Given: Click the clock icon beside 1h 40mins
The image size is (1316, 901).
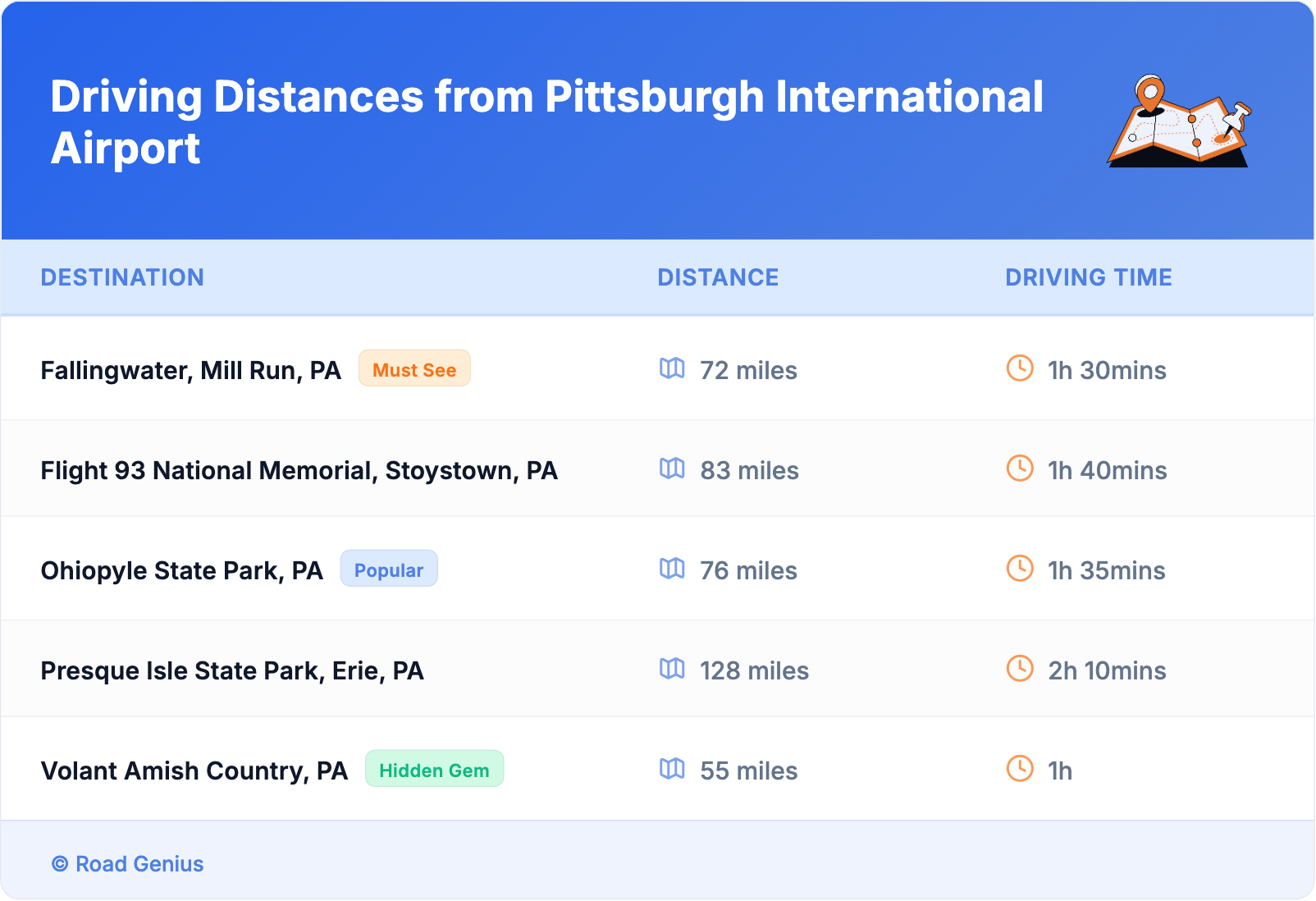Looking at the screenshot, I should tap(1020, 469).
